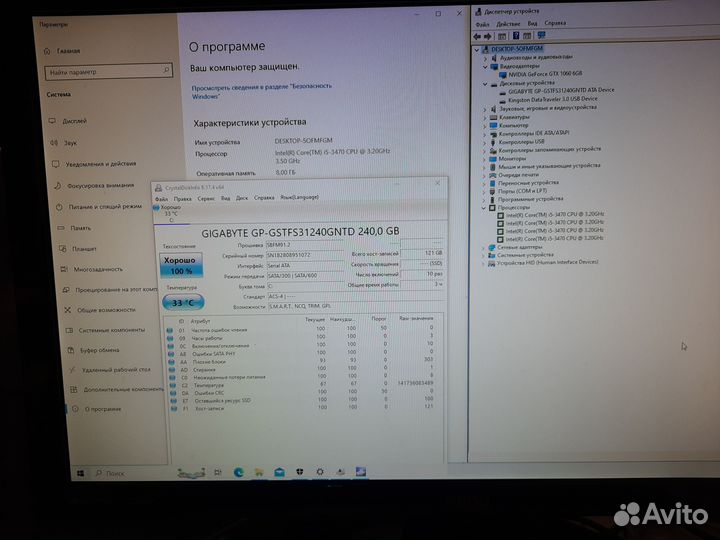The height and width of the screenshot is (540, 720).
Task: Open Task View on the taskbar
Action: [x=218, y=472]
